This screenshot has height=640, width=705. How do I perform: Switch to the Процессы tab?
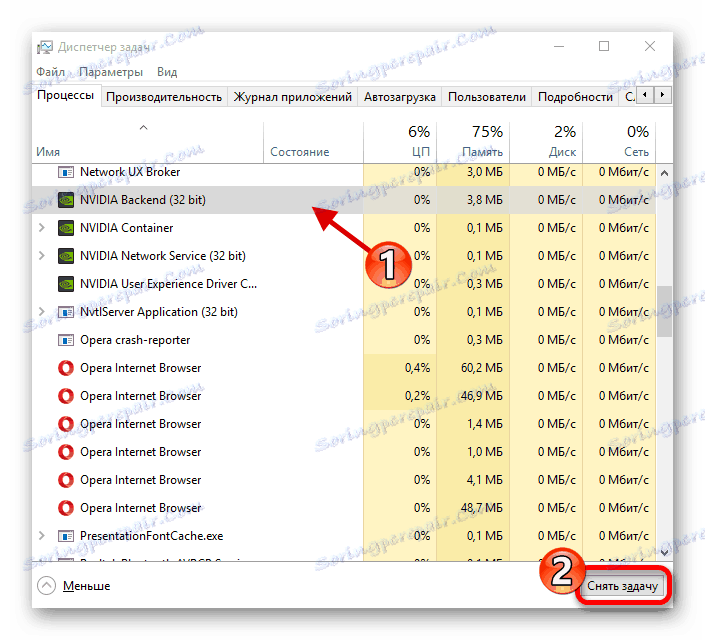(x=66, y=95)
